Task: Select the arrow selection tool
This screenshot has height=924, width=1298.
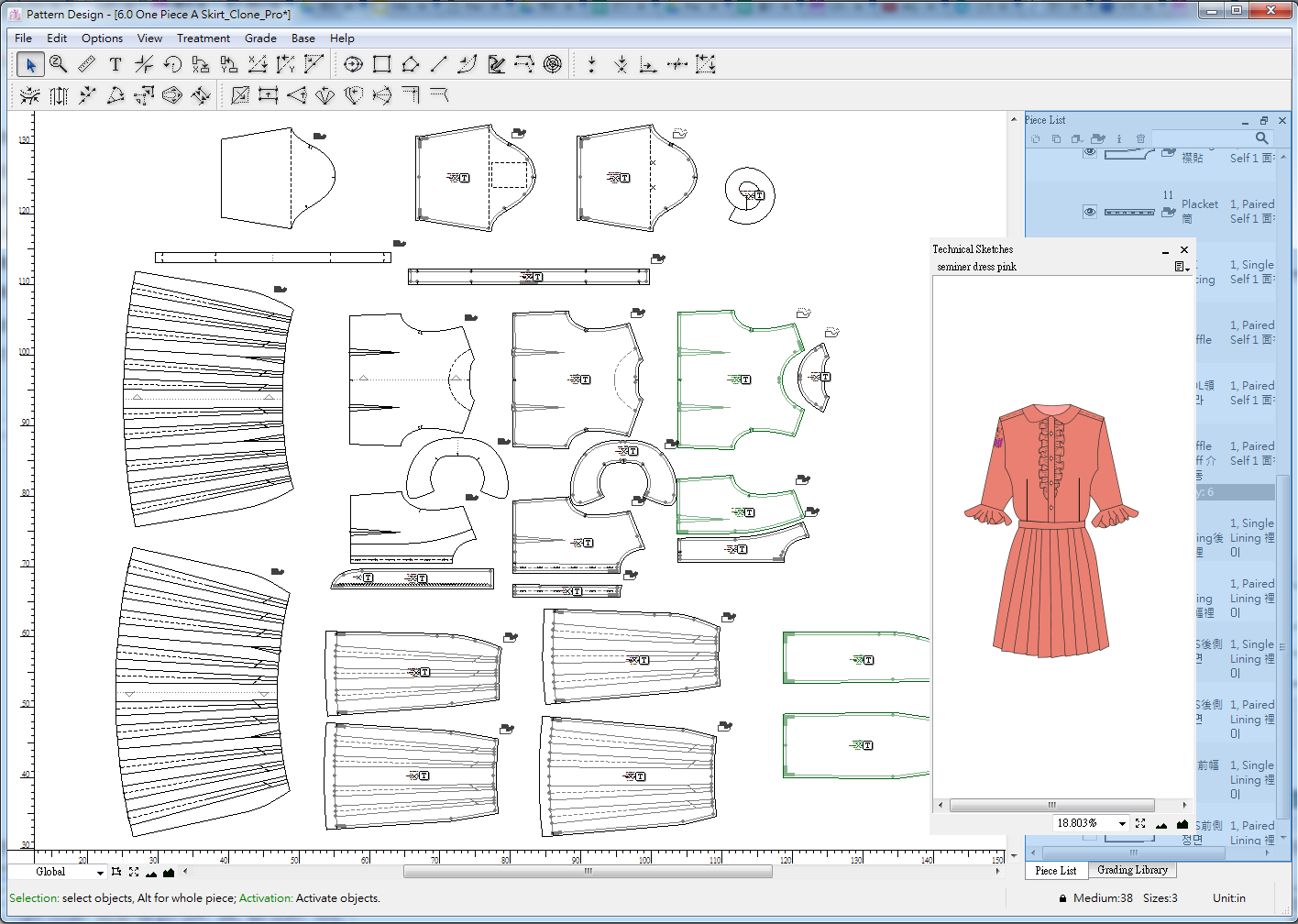Action: 29,64
